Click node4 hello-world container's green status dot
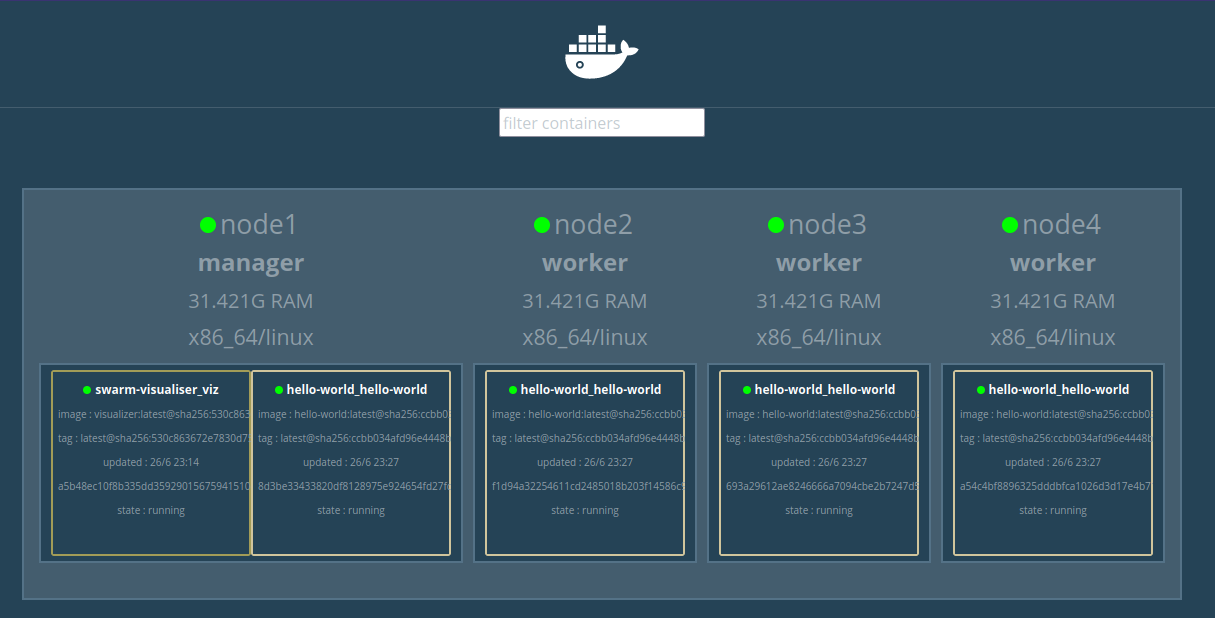 (x=981, y=390)
